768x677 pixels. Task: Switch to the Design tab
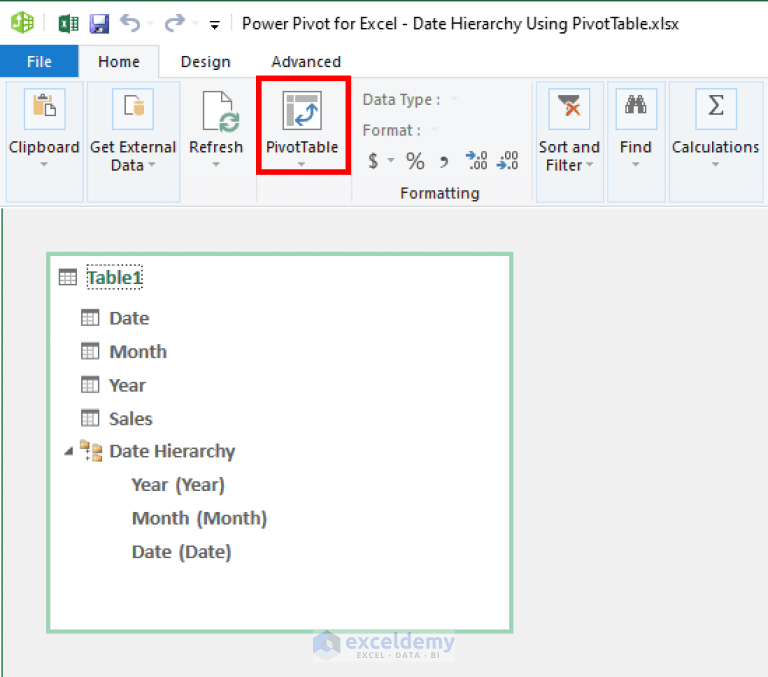206,62
